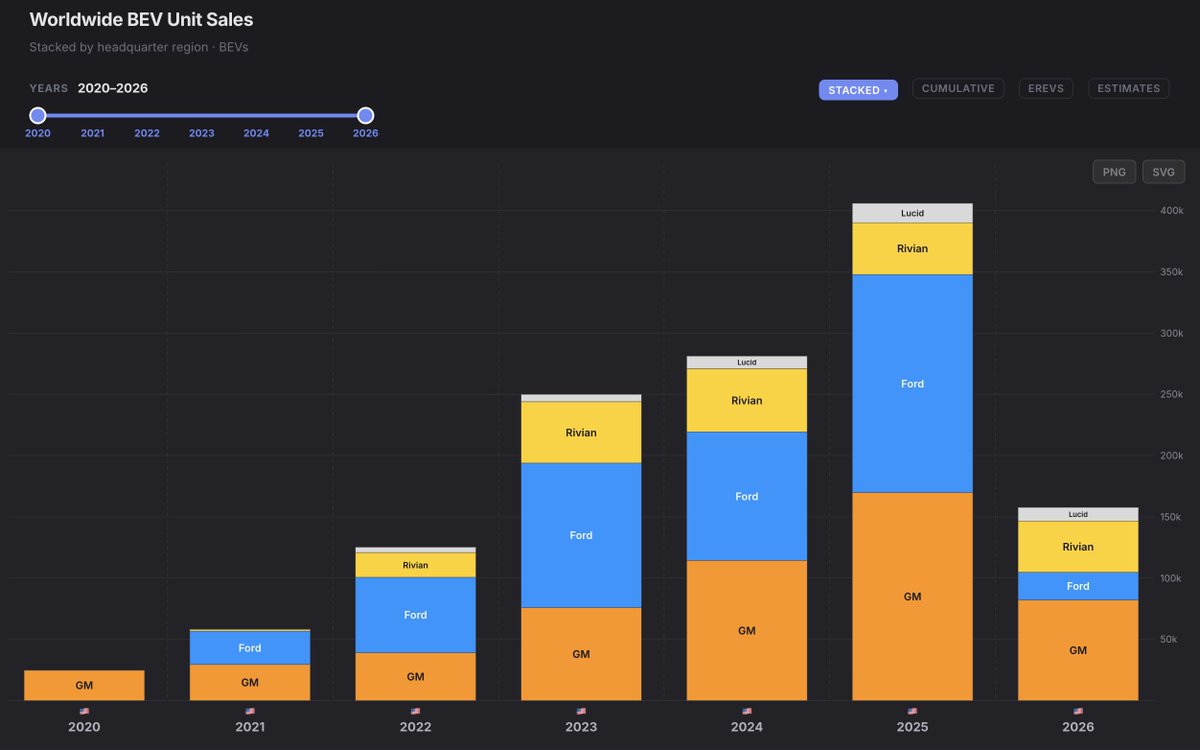The height and width of the screenshot is (750, 1200).
Task: Click the Worldwide BEV Unit Sales title
Action: click(141, 19)
